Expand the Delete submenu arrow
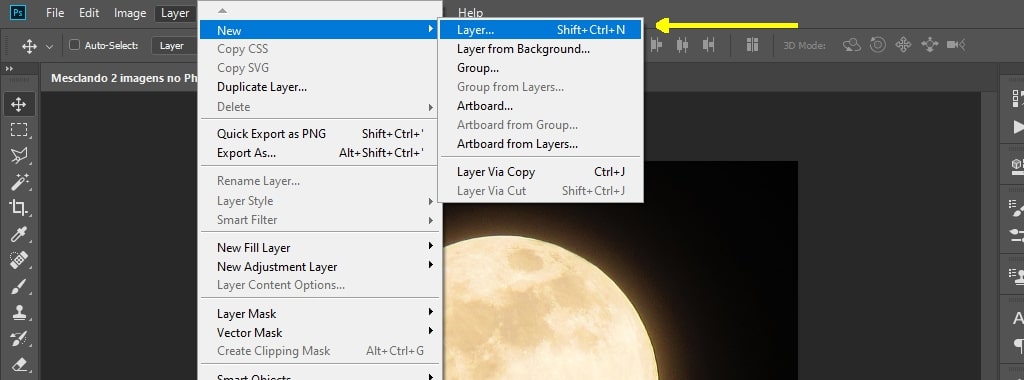This screenshot has height=380, width=1024. [431, 106]
